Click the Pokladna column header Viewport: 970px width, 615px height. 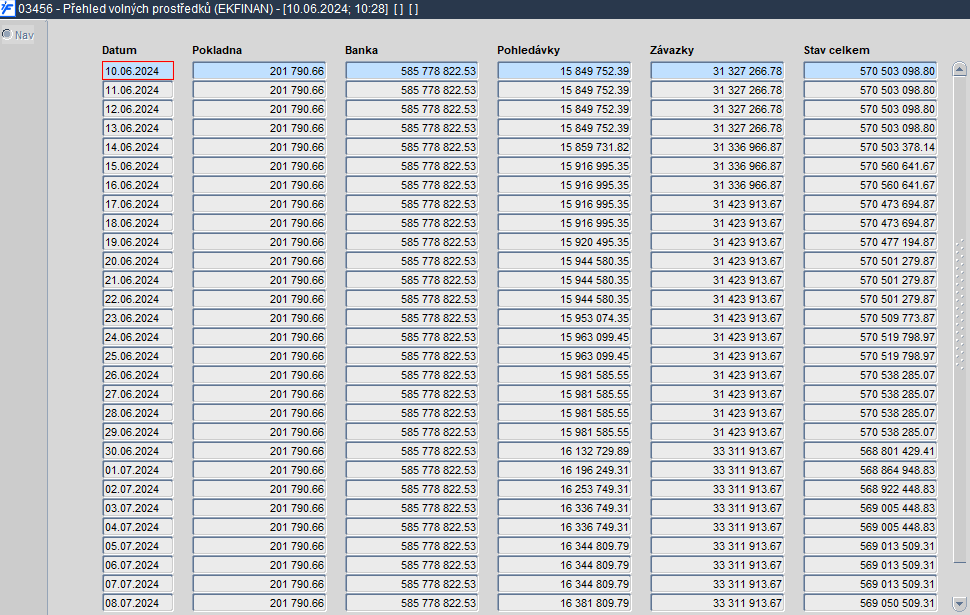[217, 50]
